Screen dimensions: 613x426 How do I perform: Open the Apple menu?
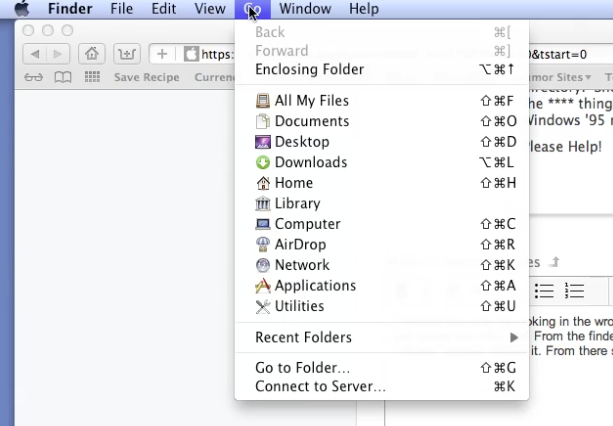(22, 9)
